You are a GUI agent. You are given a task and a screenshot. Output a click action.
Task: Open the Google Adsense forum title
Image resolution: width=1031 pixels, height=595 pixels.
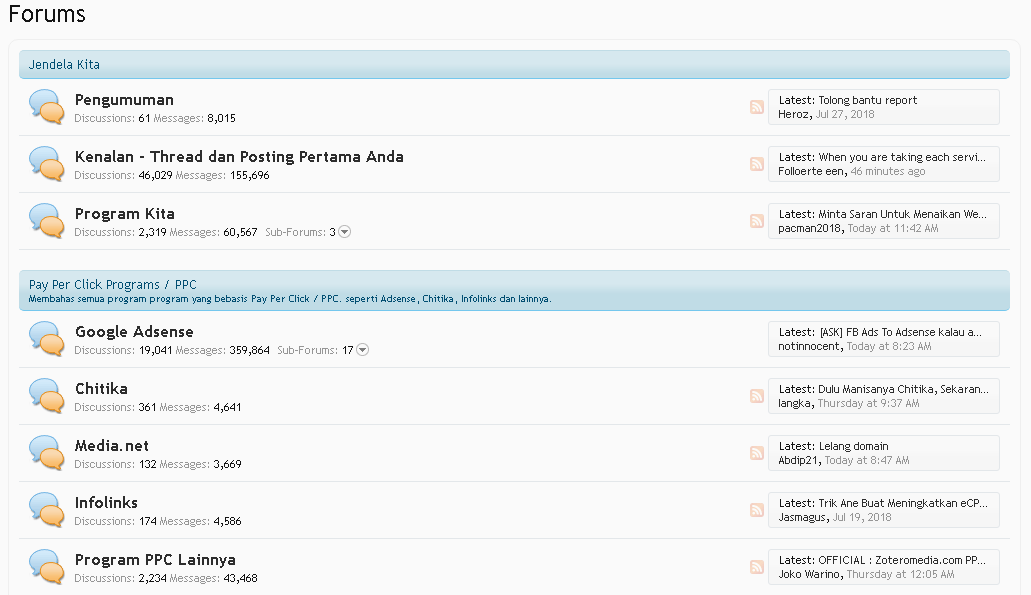[134, 332]
